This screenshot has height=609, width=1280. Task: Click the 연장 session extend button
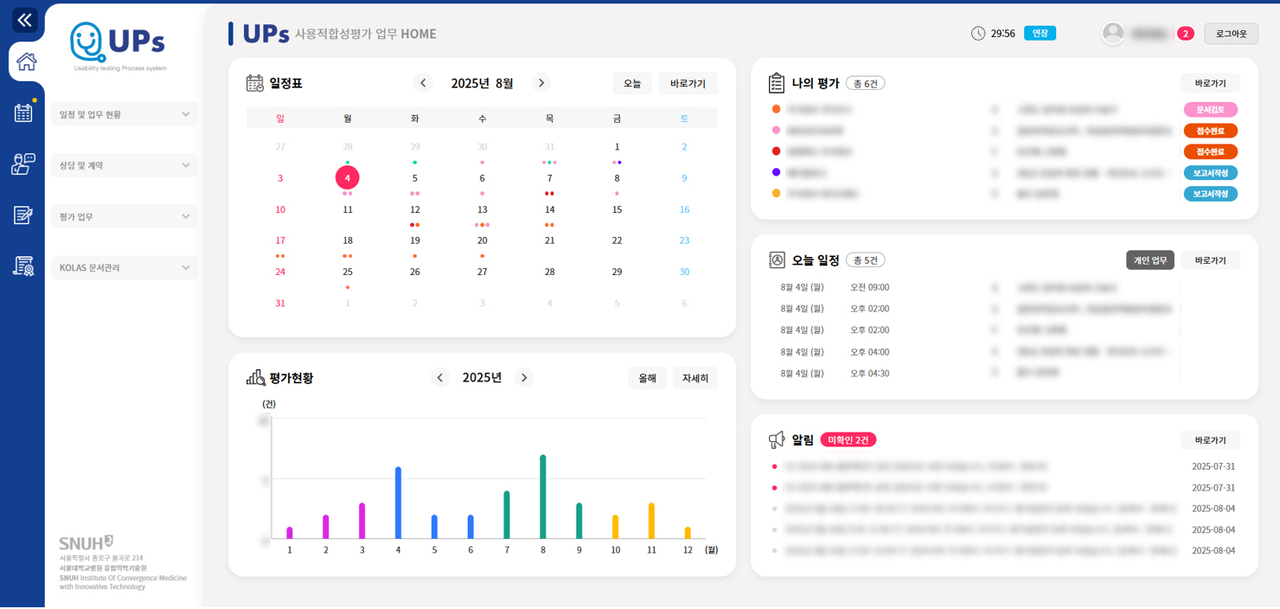pyautogui.click(x=1040, y=33)
